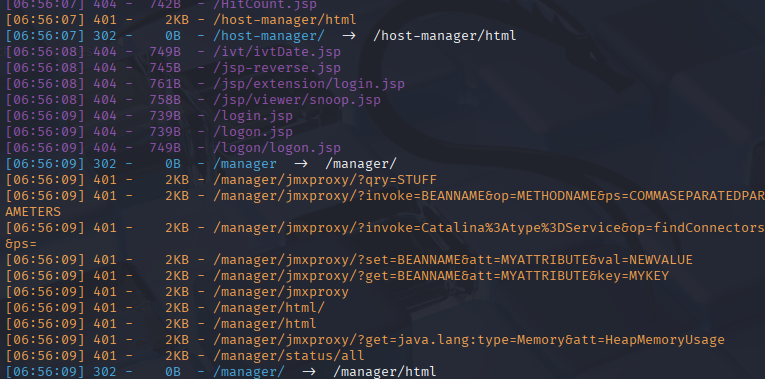Click the /host-manager/ redirect source path
Image resolution: width=765 pixels, height=379 pixels.
coord(268,36)
